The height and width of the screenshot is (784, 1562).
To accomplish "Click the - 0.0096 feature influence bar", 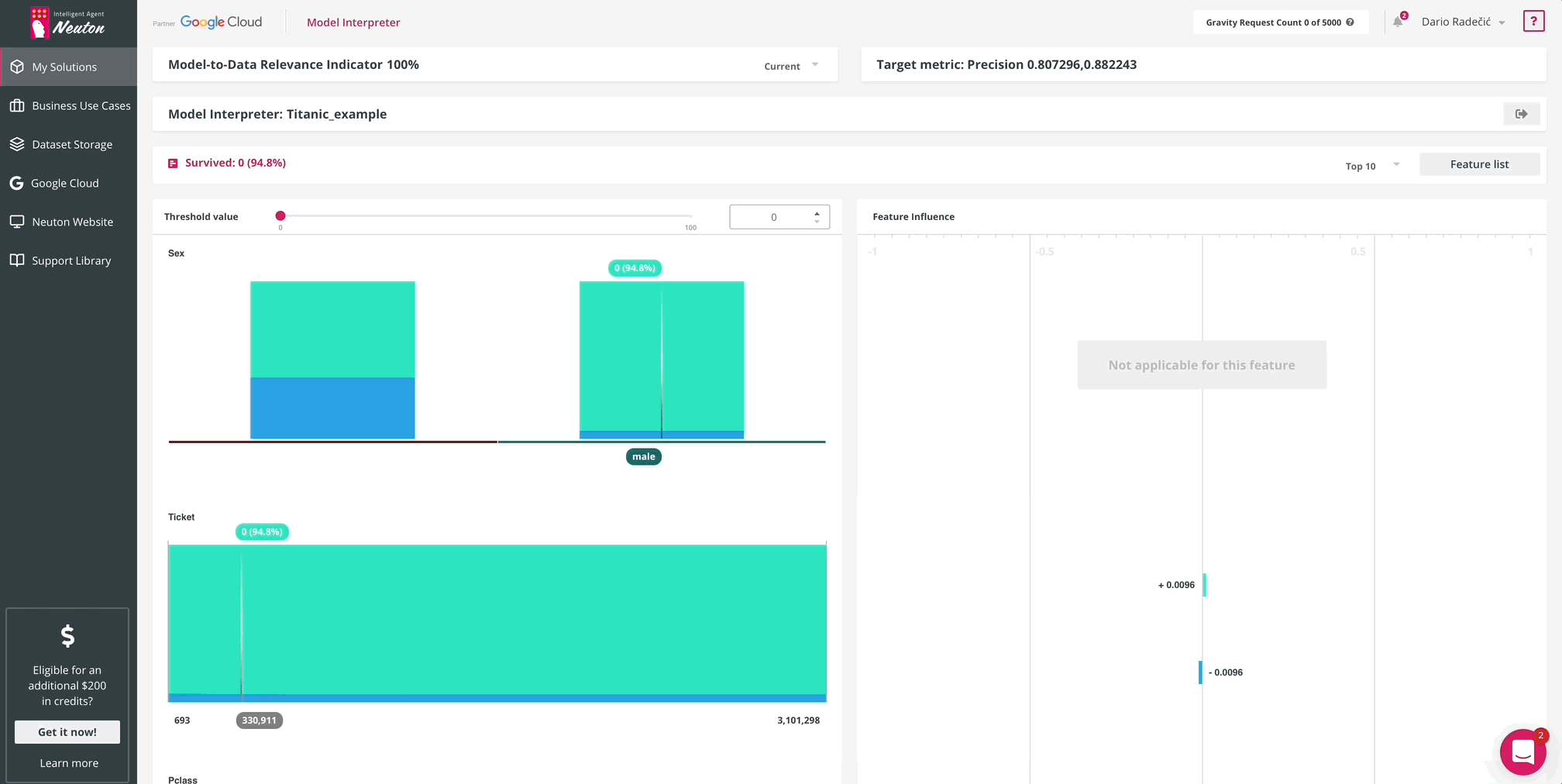I will pyautogui.click(x=1200, y=672).
